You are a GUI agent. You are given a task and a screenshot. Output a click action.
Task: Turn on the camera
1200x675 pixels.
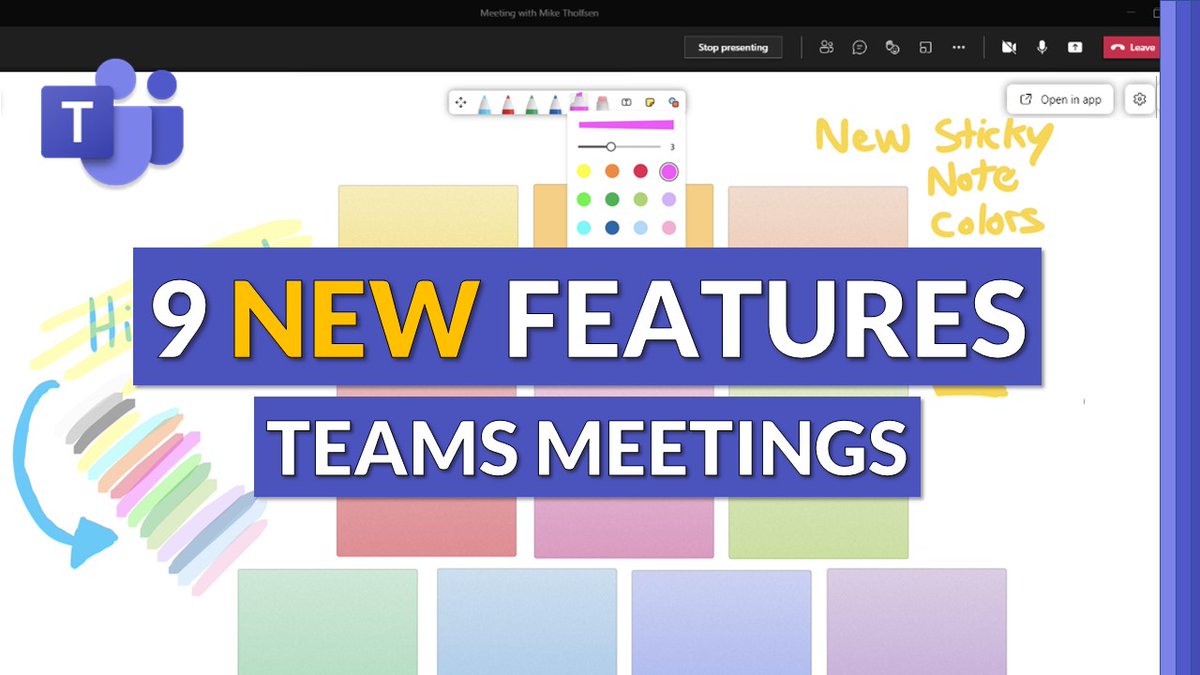point(1009,47)
